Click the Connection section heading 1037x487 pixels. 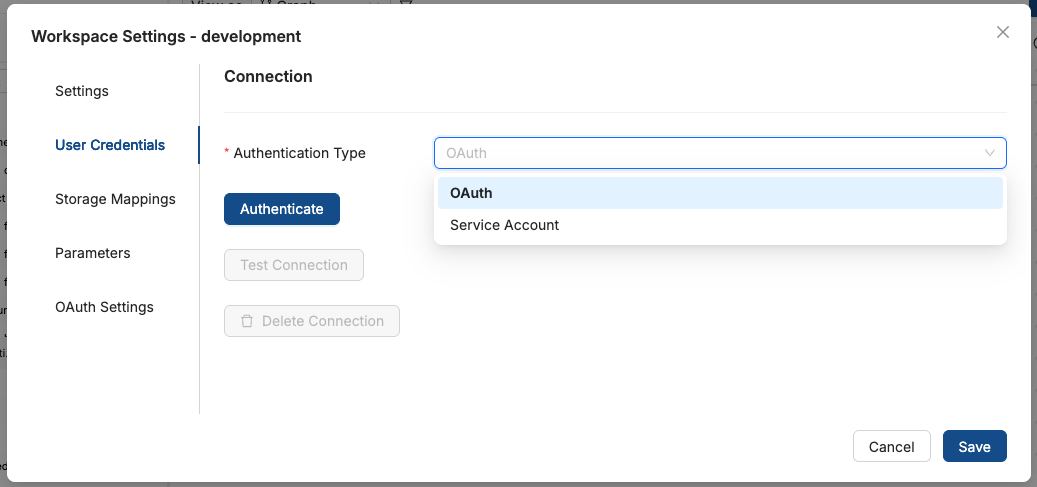[268, 76]
